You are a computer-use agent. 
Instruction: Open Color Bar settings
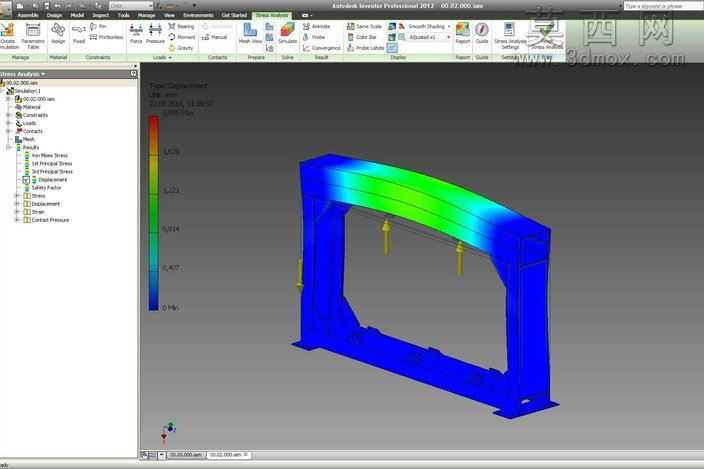362,37
